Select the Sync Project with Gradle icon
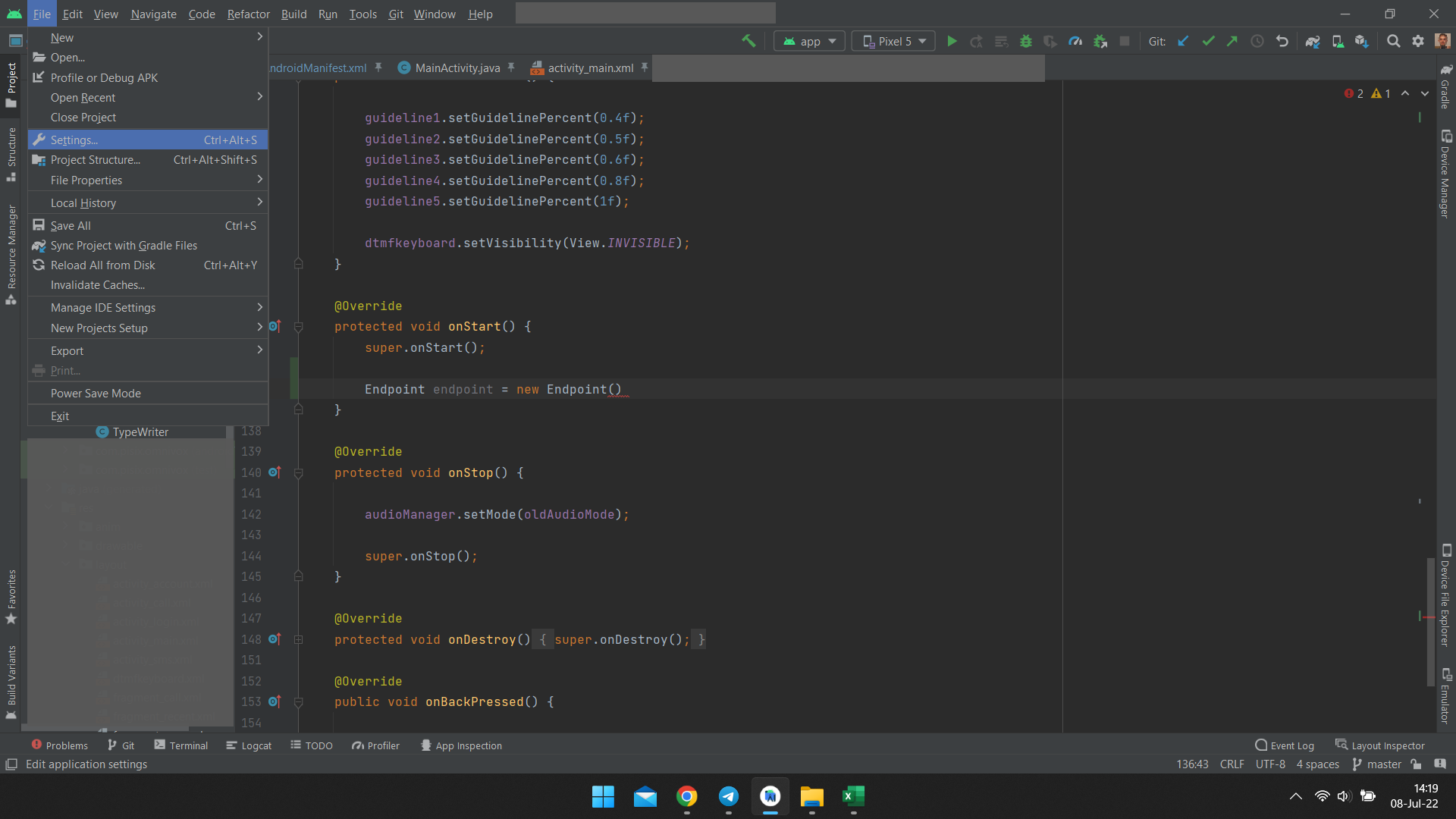 click(x=1313, y=41)
